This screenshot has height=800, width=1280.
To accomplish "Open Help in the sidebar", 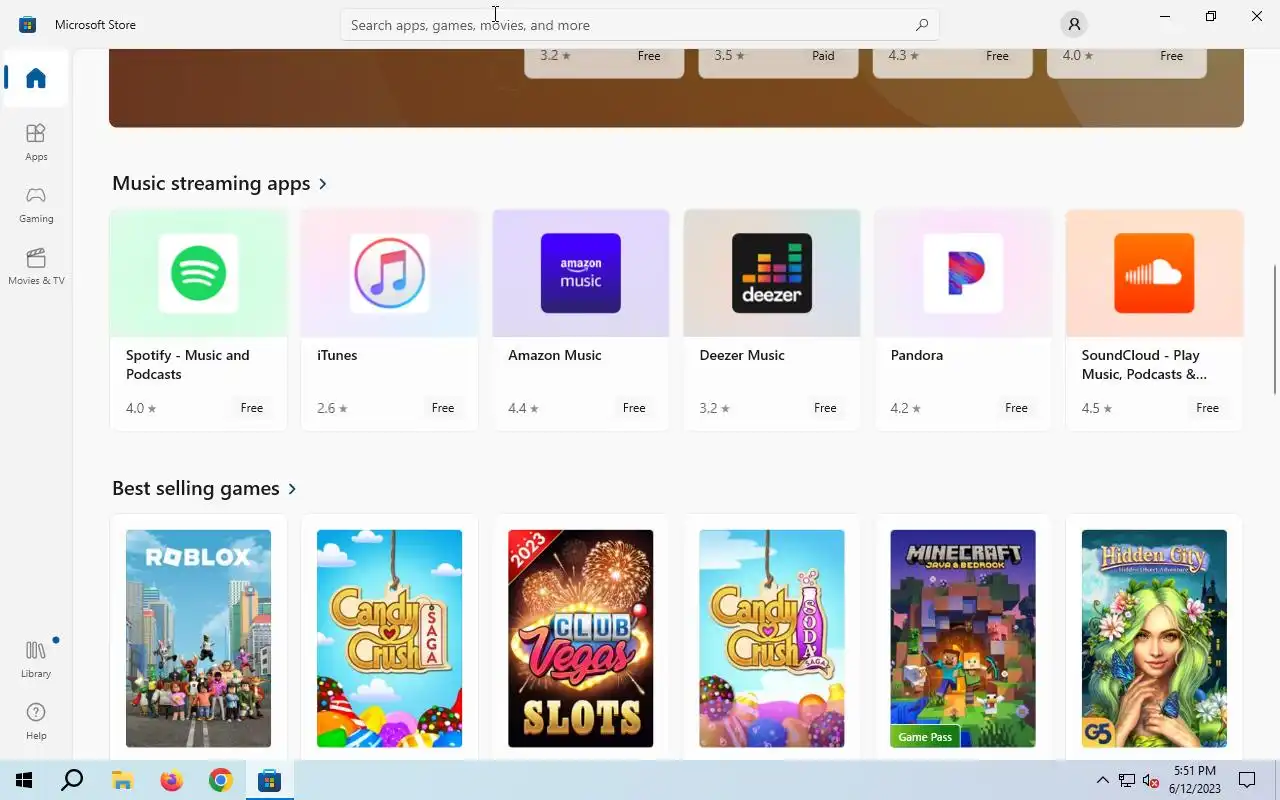I will pyautogui.click(x=36, y=721).
